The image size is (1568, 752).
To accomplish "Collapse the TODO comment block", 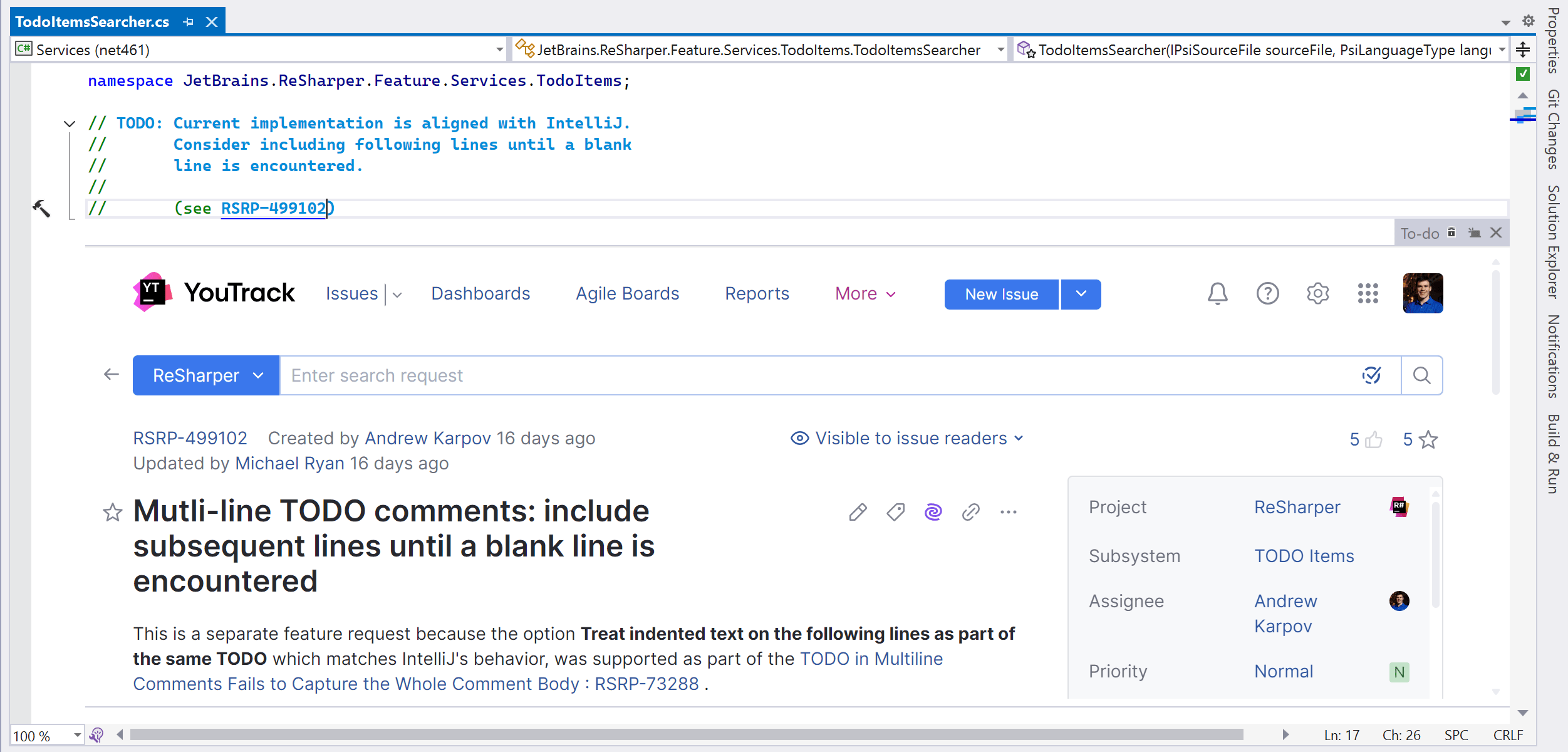I will (70, 123).
